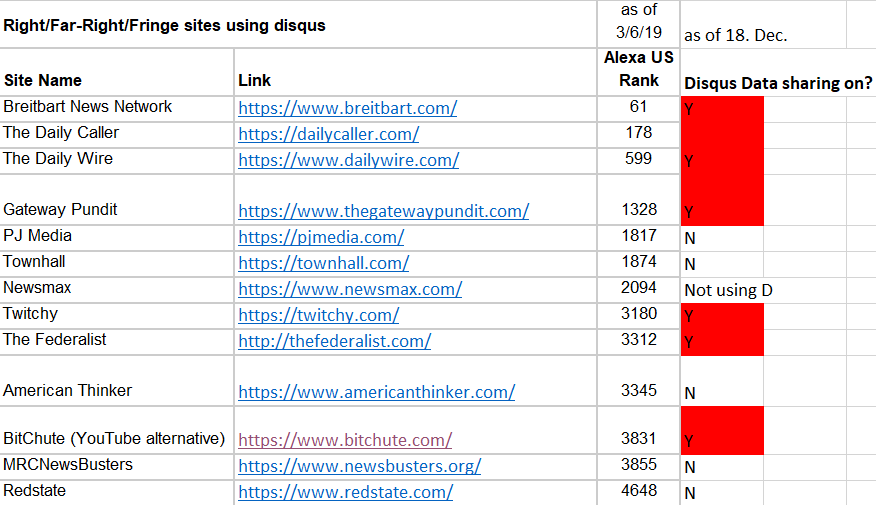
Task: Select the 'Redstate' site name cell
Action: tap(117, 493)
